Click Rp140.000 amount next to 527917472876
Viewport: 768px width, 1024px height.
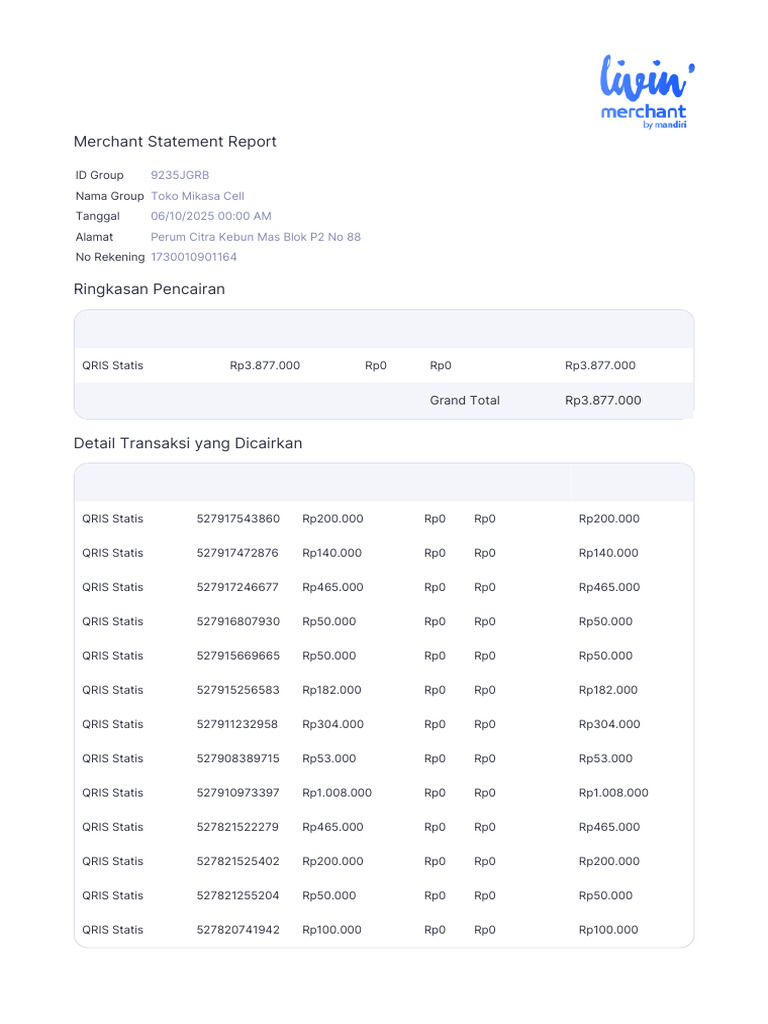(x=332, y=553)
